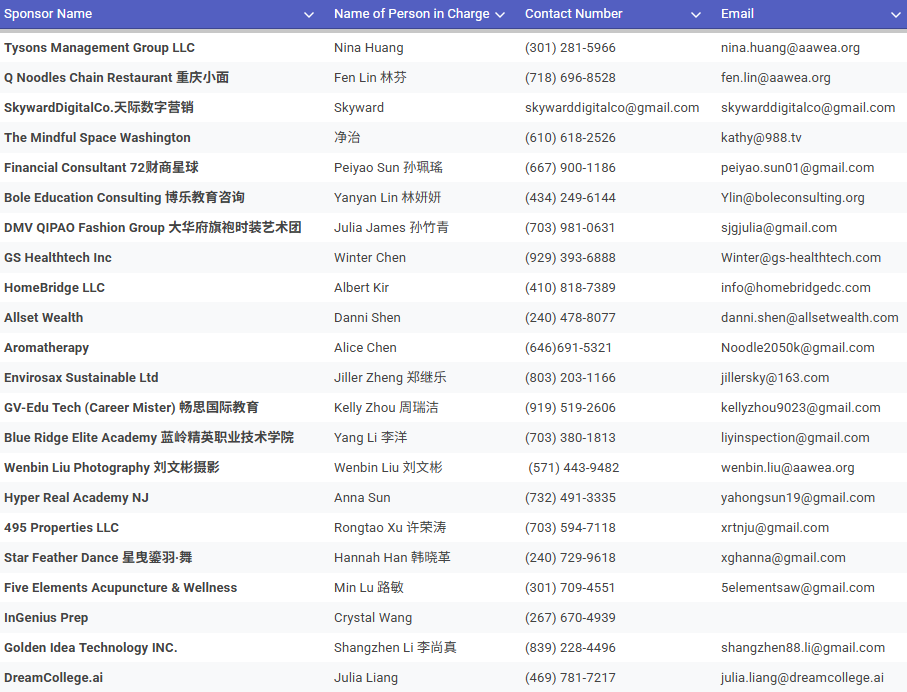Expand the Name of Person in Charge filter arrow

(x=501, y=15)
